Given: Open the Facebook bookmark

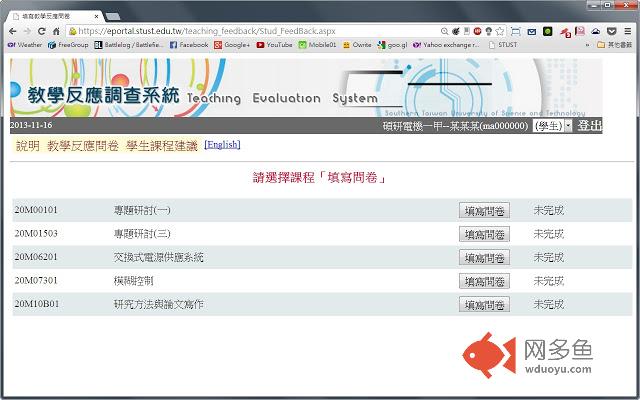Looking at the screenshot, I should click(189, 45).
